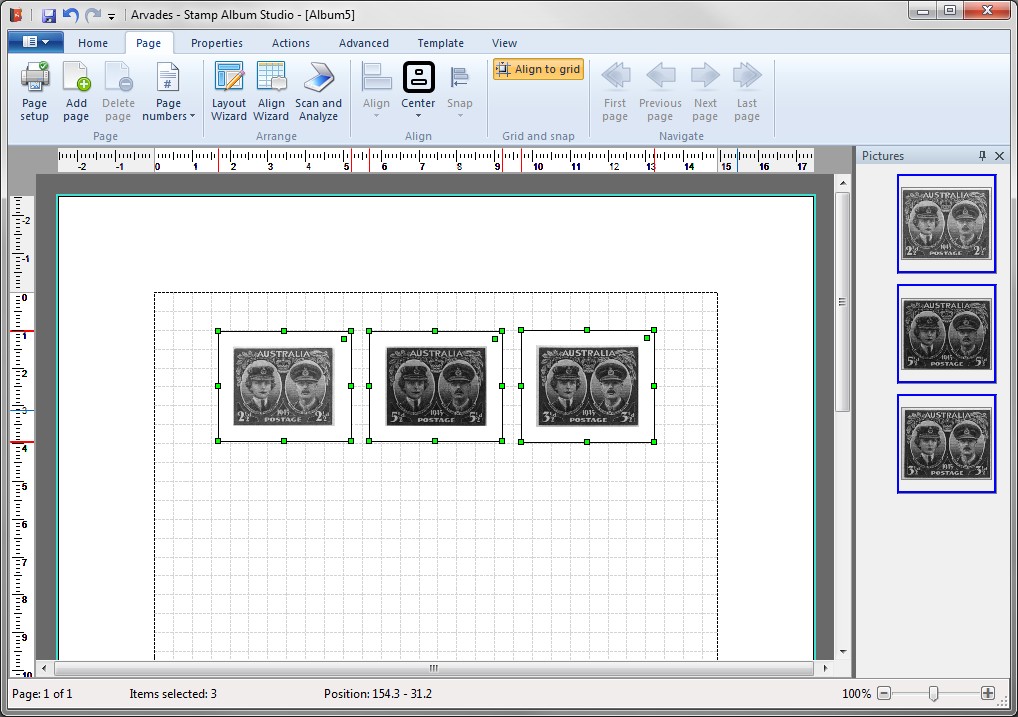Switch to the Properties tab
This screenshot has height=717, width=1018.
point(217,43)
